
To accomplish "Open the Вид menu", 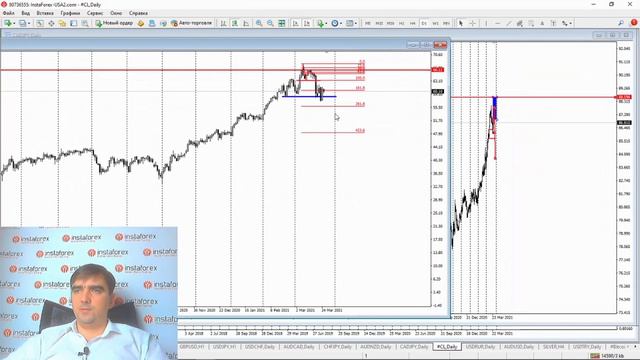I will pos(25,13).
